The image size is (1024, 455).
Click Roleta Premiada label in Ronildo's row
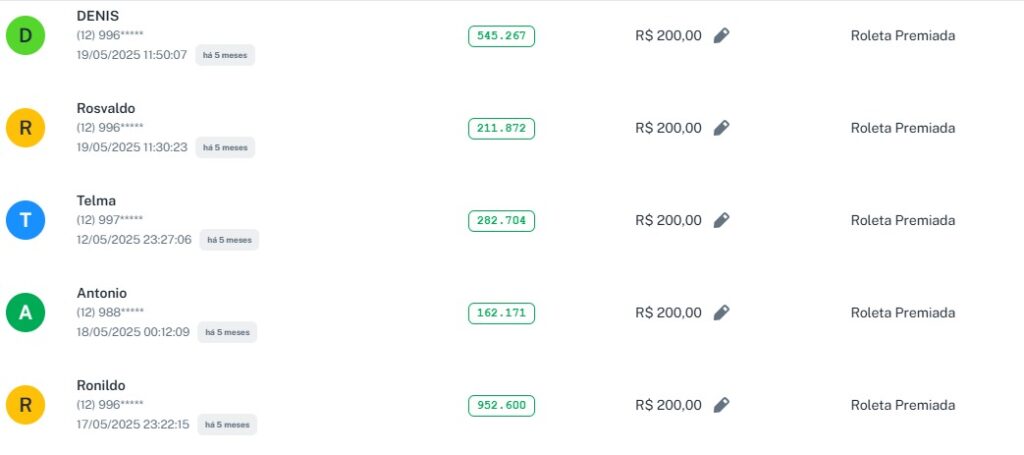pos(902,405)
